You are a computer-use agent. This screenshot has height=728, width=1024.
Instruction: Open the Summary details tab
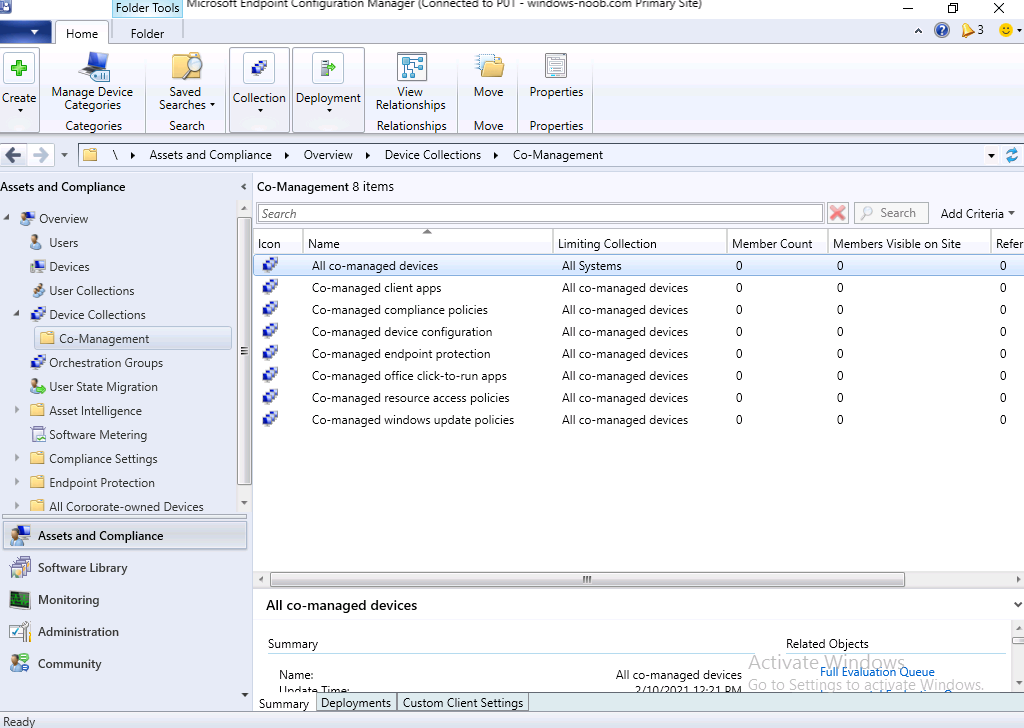tap(283, 703)
